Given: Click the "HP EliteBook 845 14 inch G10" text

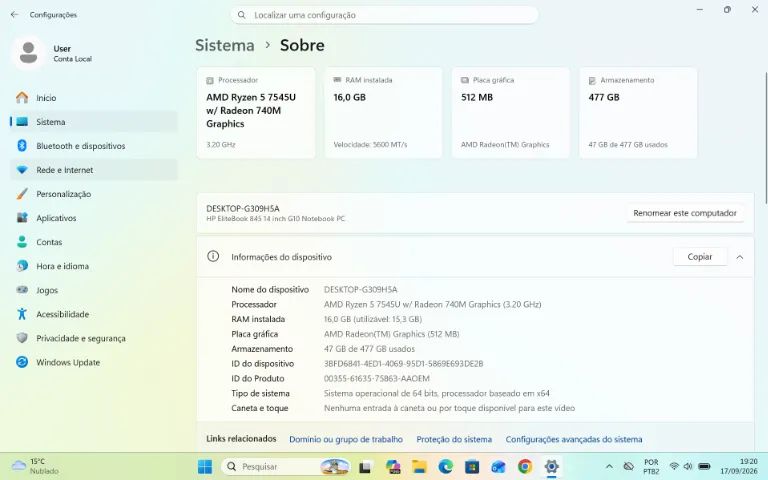Looking at the screenshot, I should point(276,218).
